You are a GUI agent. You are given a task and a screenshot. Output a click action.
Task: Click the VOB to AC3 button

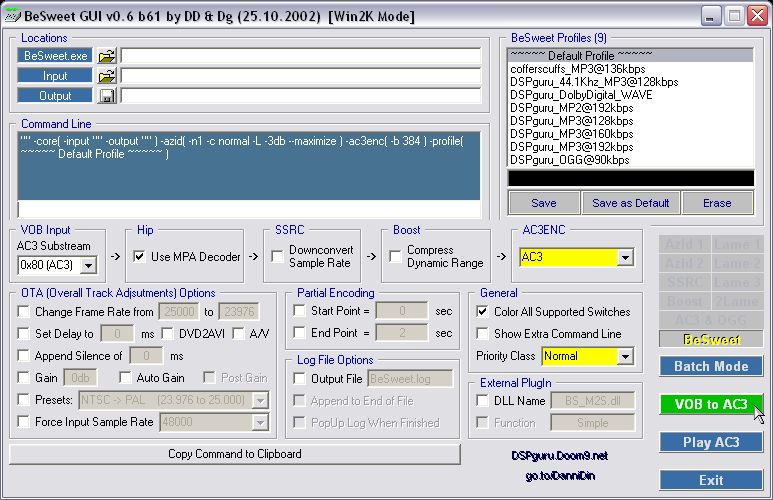click(x=711, y=404)
